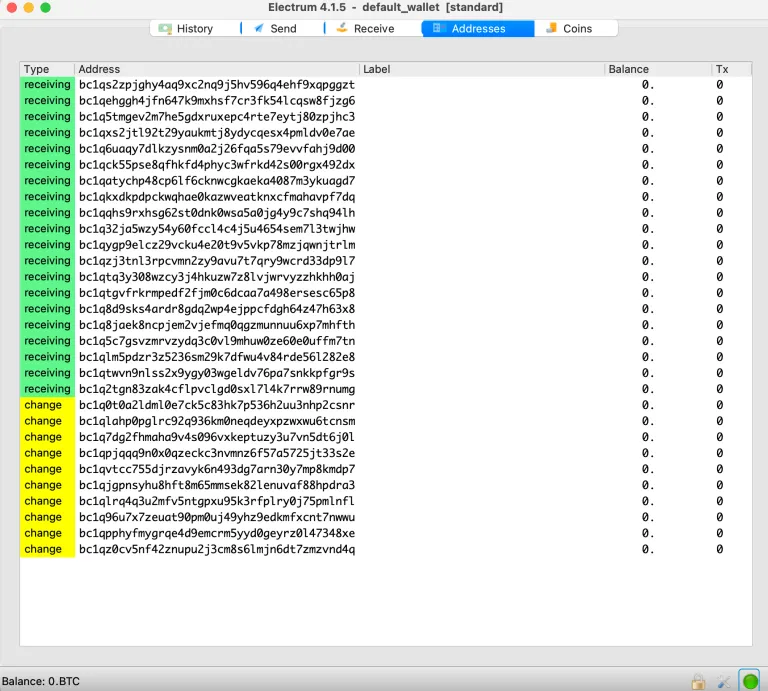The height and width of the screenshot is (691, 768).
Task: Open preferences via the tools icon
Action: [x=723, y=681]
